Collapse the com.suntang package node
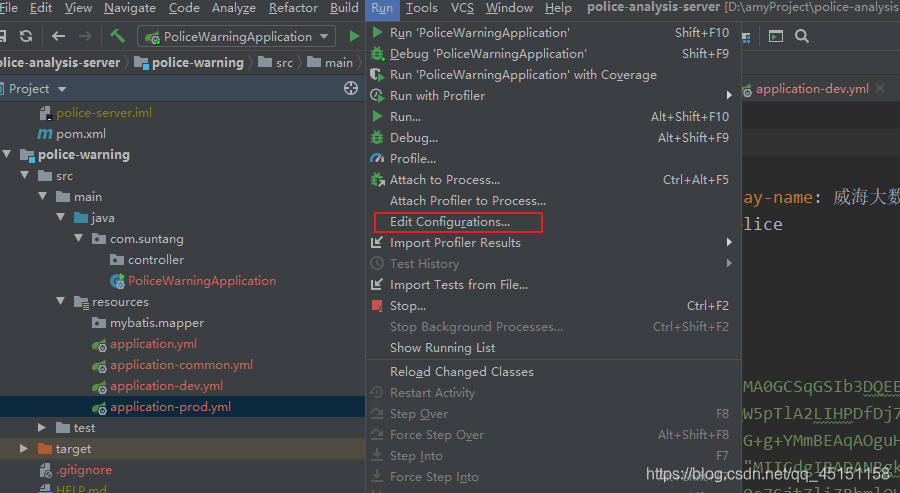 pyautogui.click(x=79, y=238)
